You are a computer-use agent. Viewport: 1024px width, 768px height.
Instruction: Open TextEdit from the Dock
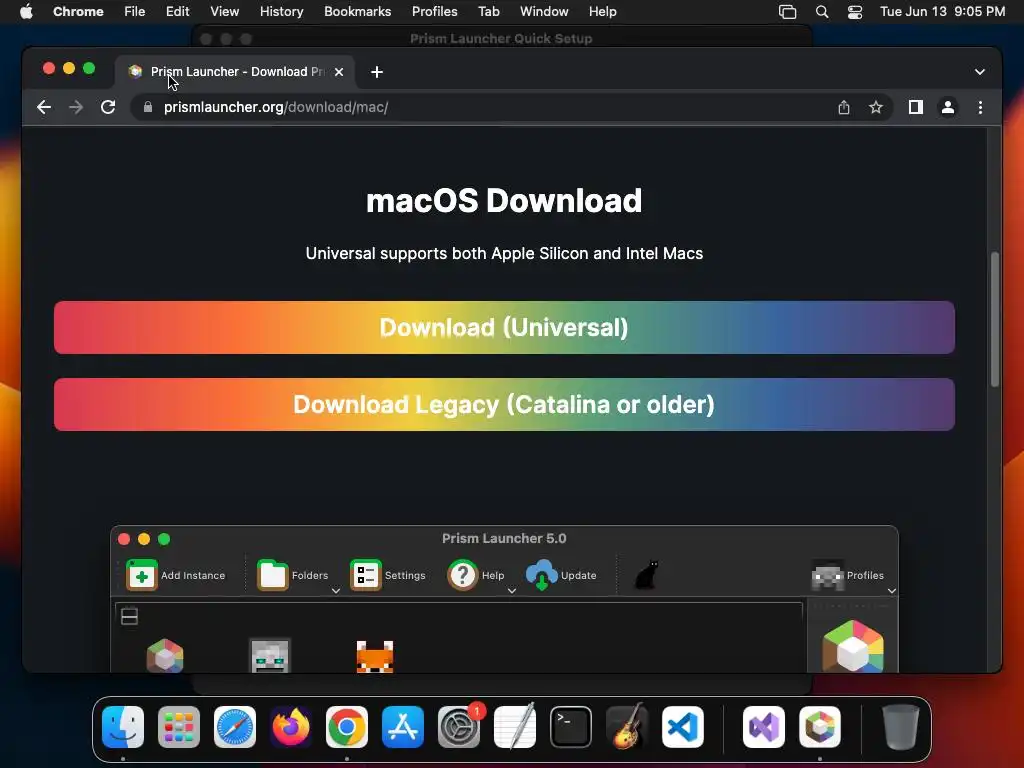point(515,727)
